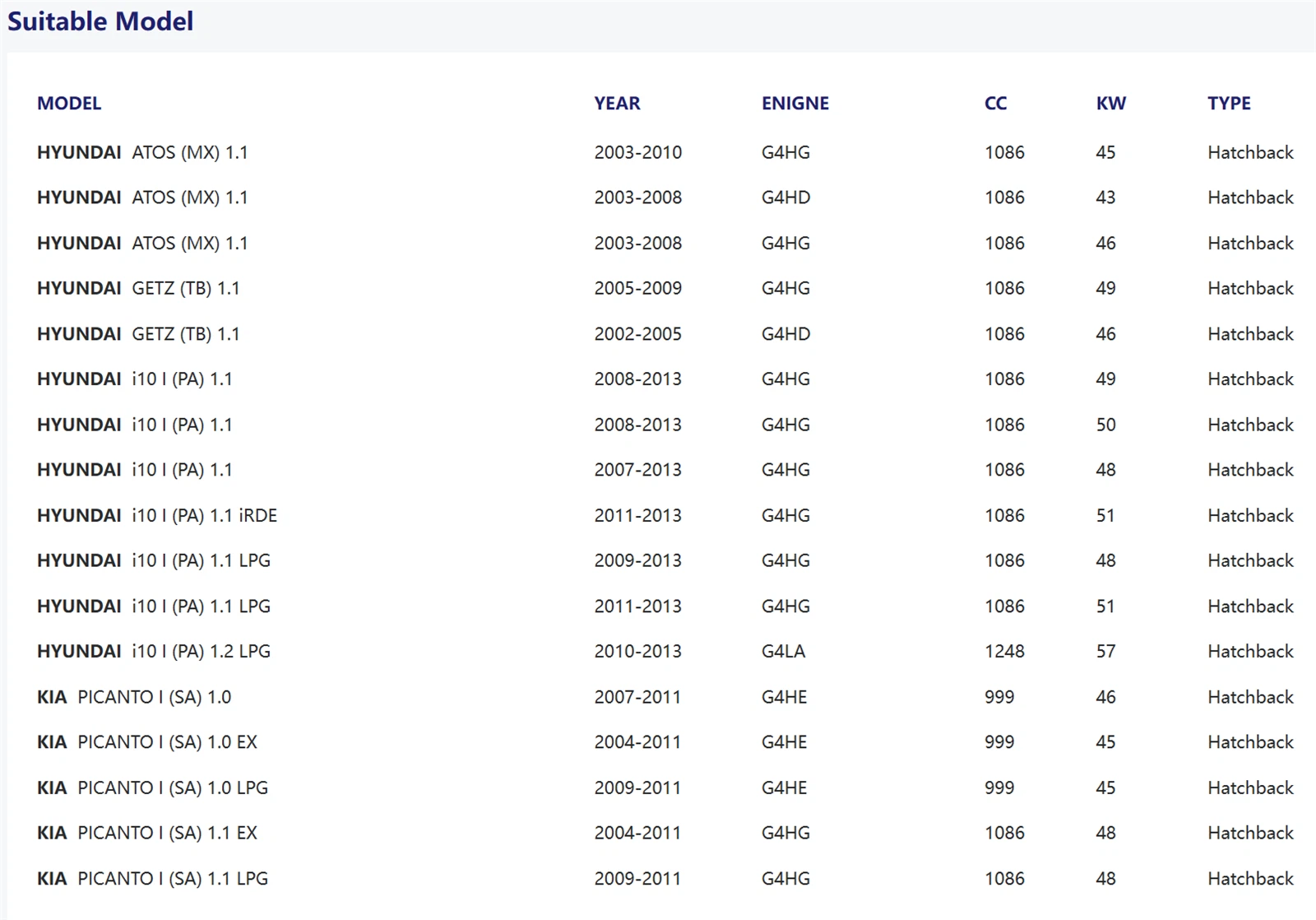1316x920 pixels.
Task: Click year '2002-2005' in GETZ row
Action: [638, 334]
